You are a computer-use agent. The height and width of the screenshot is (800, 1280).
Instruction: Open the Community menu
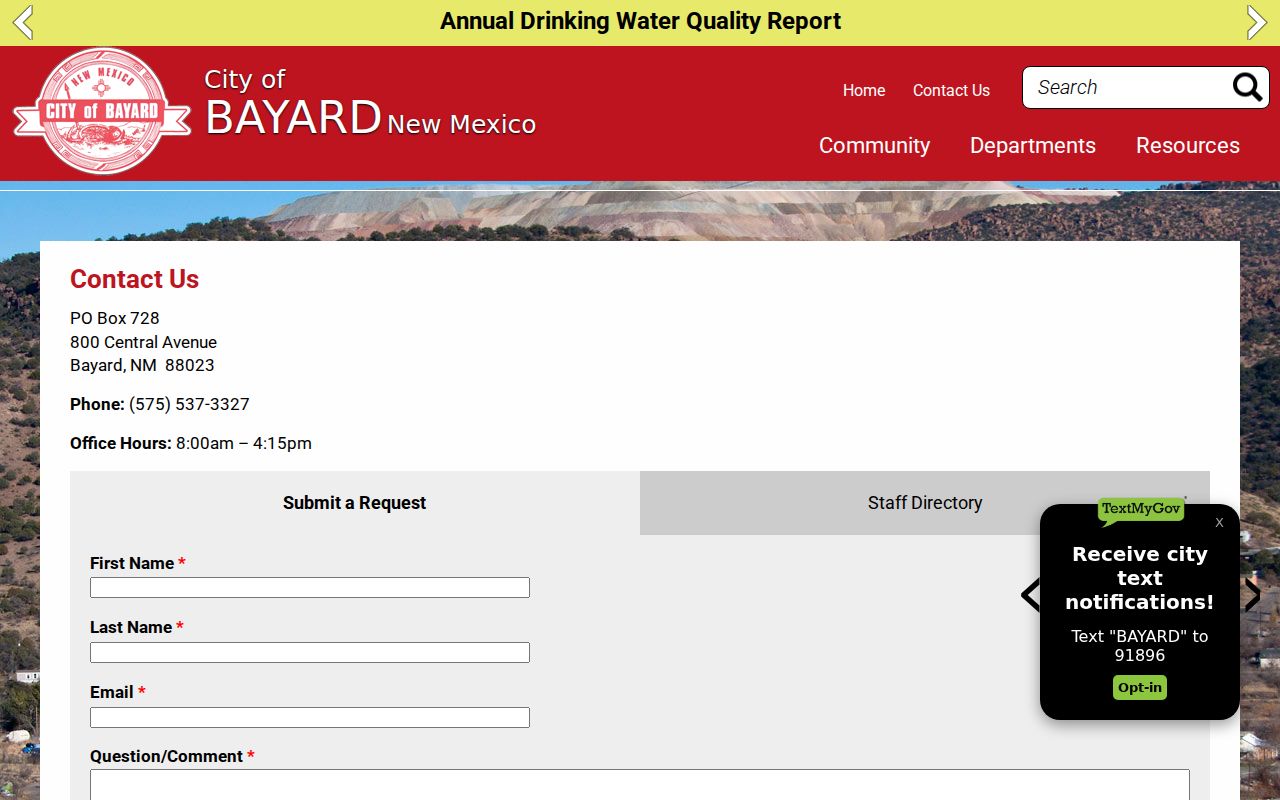coord(874,146)
